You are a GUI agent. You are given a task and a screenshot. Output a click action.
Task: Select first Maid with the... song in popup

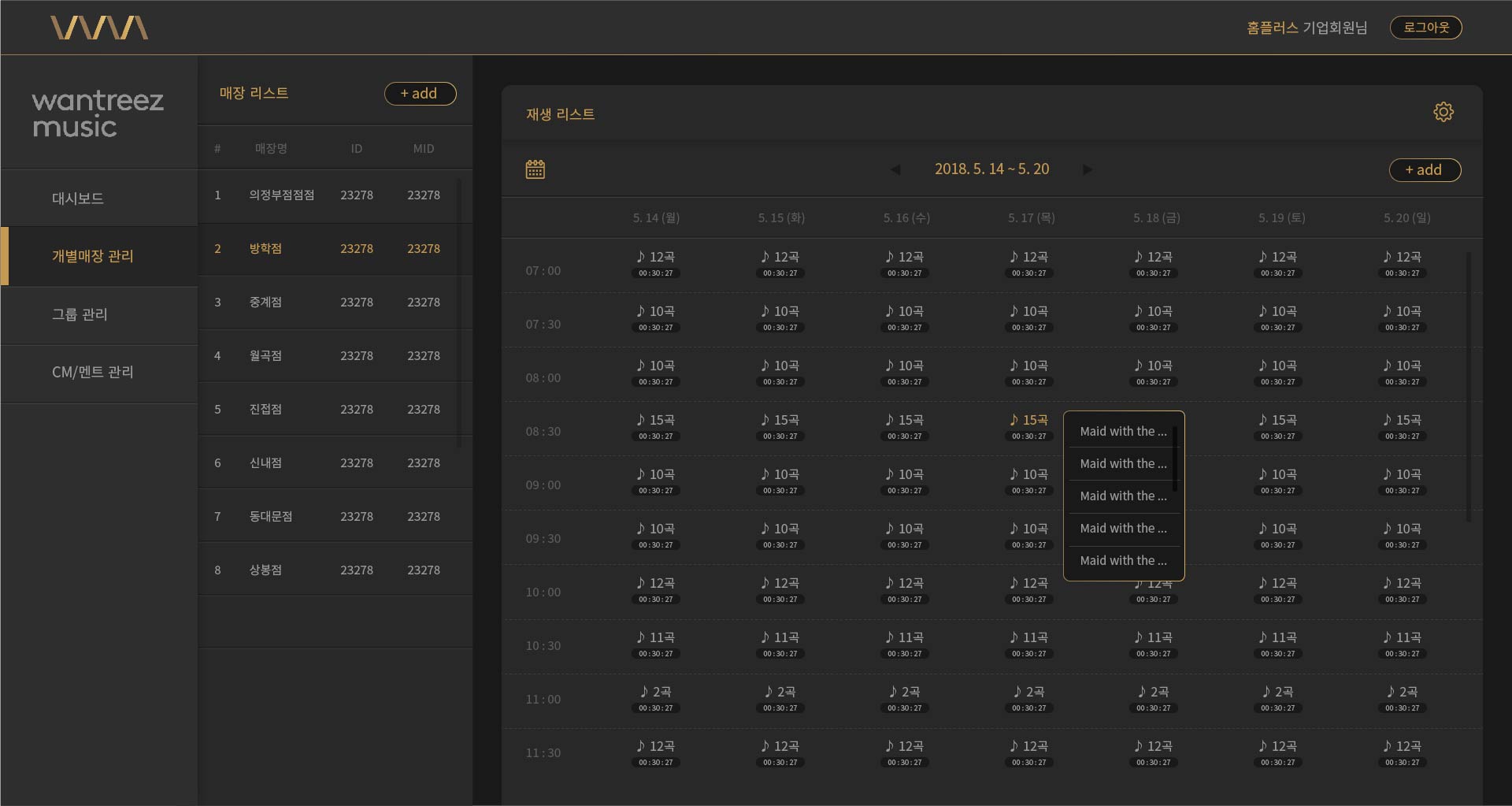coord(1122,432)
